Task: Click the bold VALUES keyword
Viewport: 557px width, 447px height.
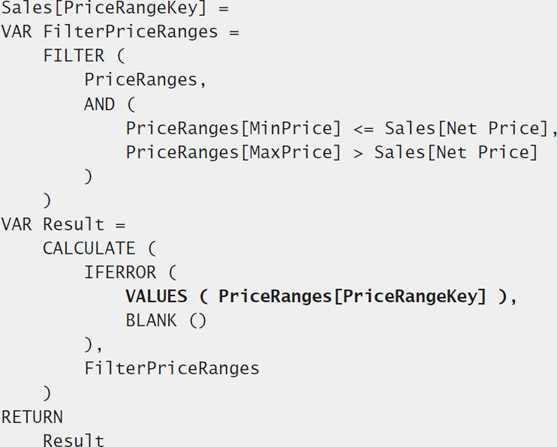Action: (x=156, y=297)
